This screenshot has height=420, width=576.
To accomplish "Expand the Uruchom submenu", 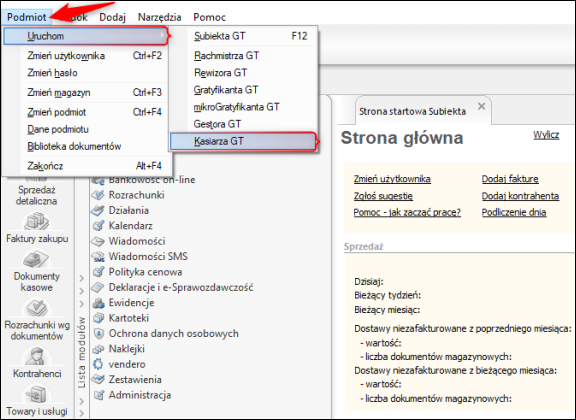I will pyautogui.click(x=85, y=36).
